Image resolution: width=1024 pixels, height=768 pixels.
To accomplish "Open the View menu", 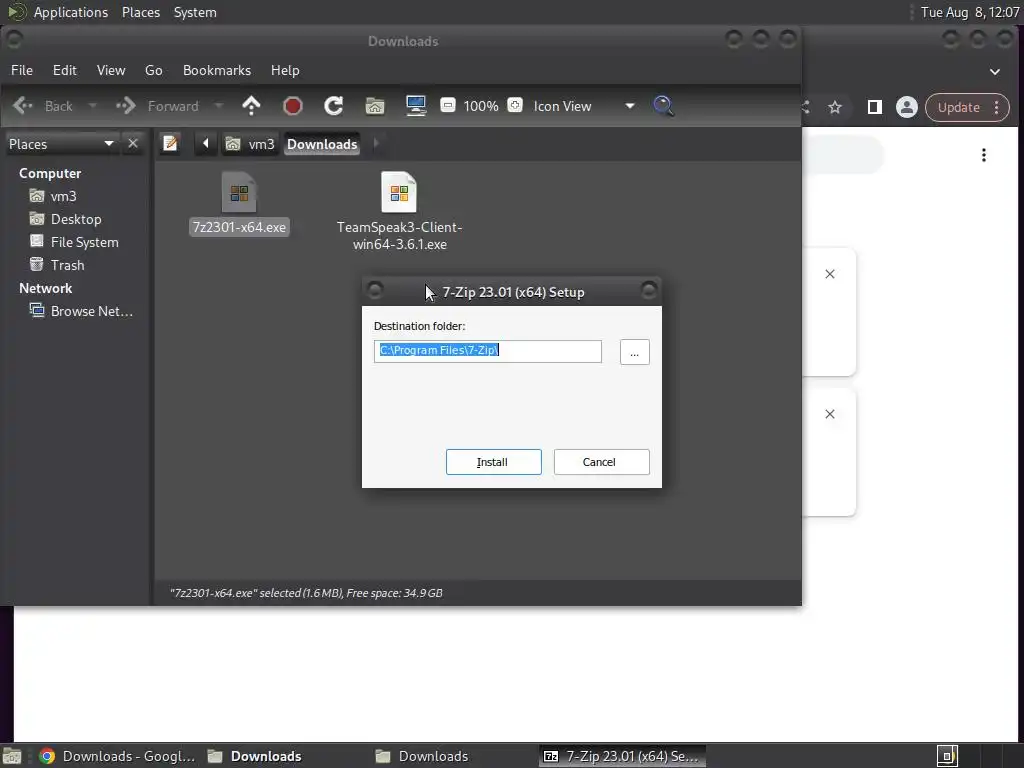I will pyautogui.click(x=111, y=70).
